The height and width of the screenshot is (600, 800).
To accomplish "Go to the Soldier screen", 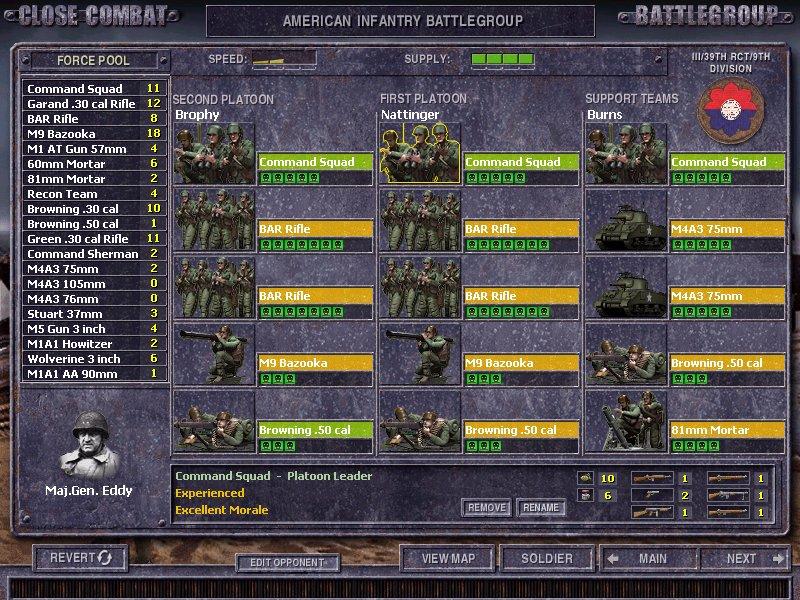I will point(546,558).
